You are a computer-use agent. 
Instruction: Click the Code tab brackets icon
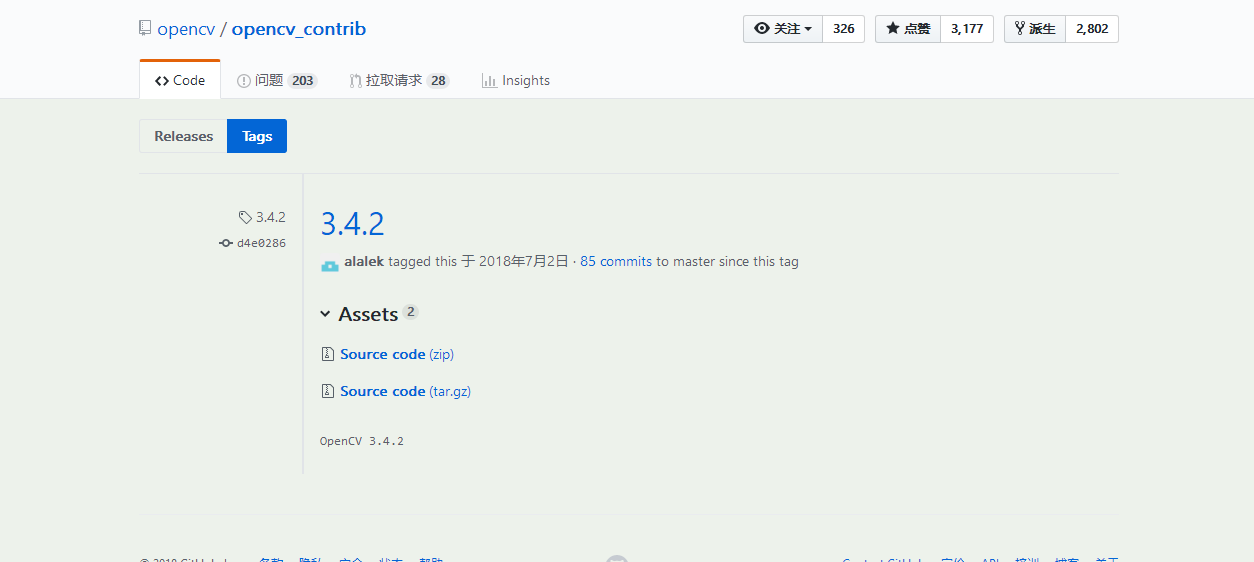(162, 81)
